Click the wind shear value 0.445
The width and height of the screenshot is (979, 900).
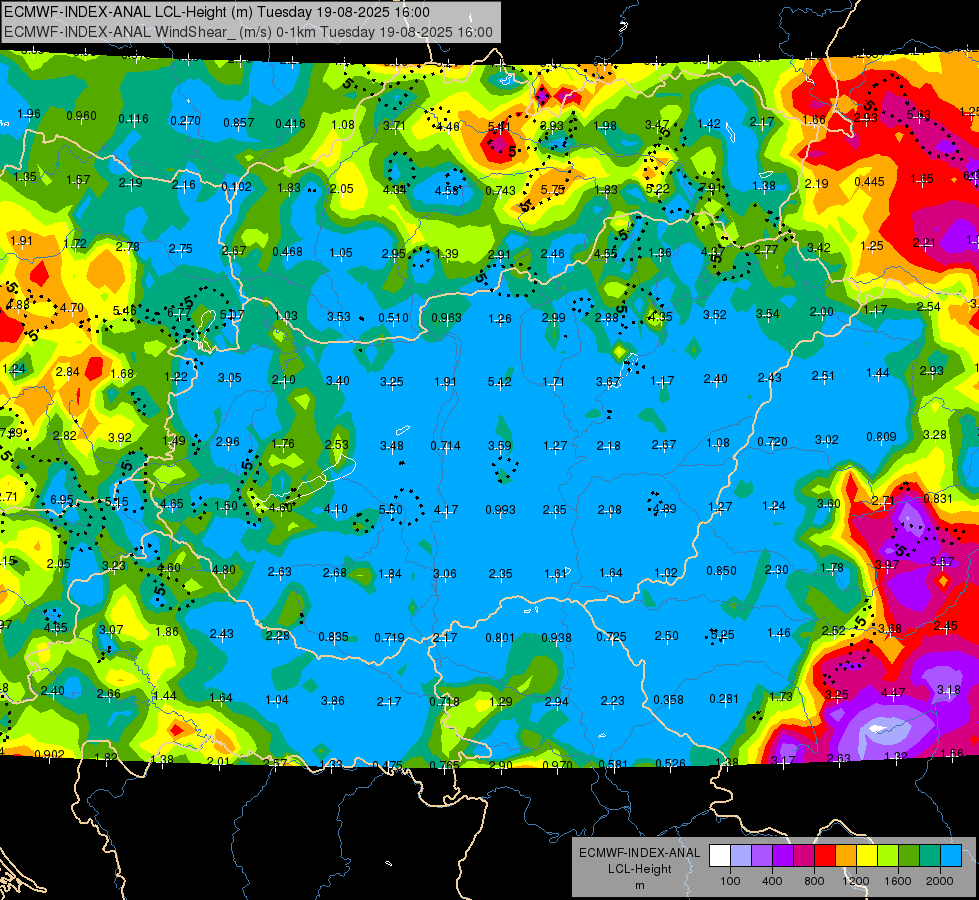[x=869, y=181]
